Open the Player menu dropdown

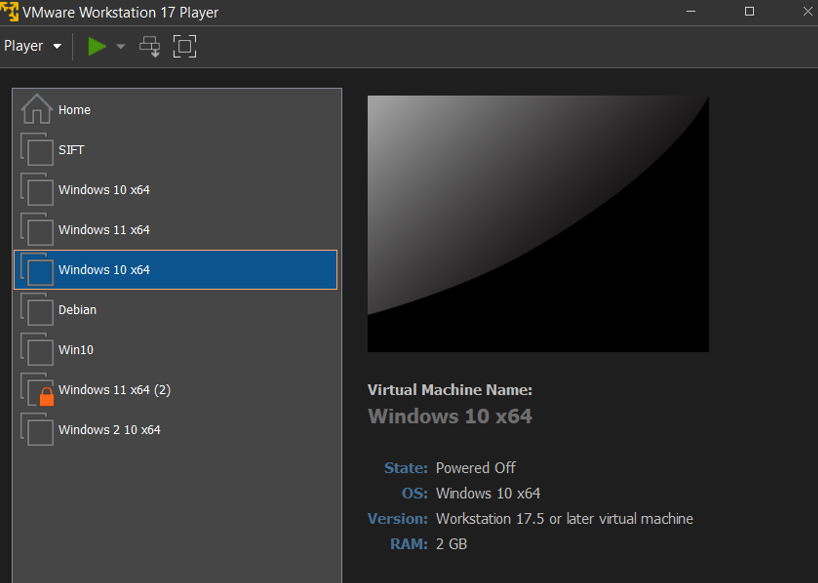pyautogui.click(x=32, y=46)
